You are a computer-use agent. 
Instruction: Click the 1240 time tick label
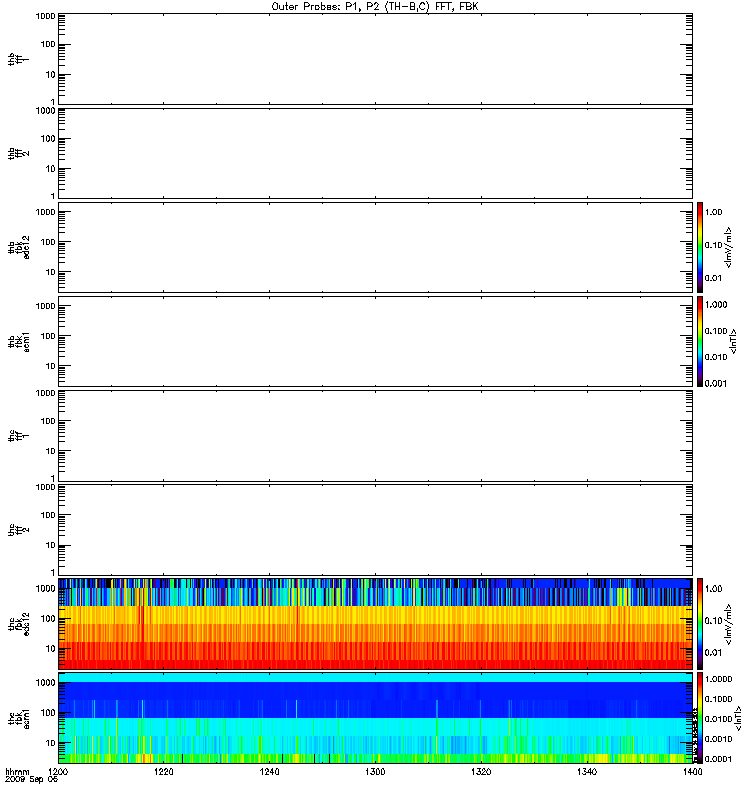269,771
